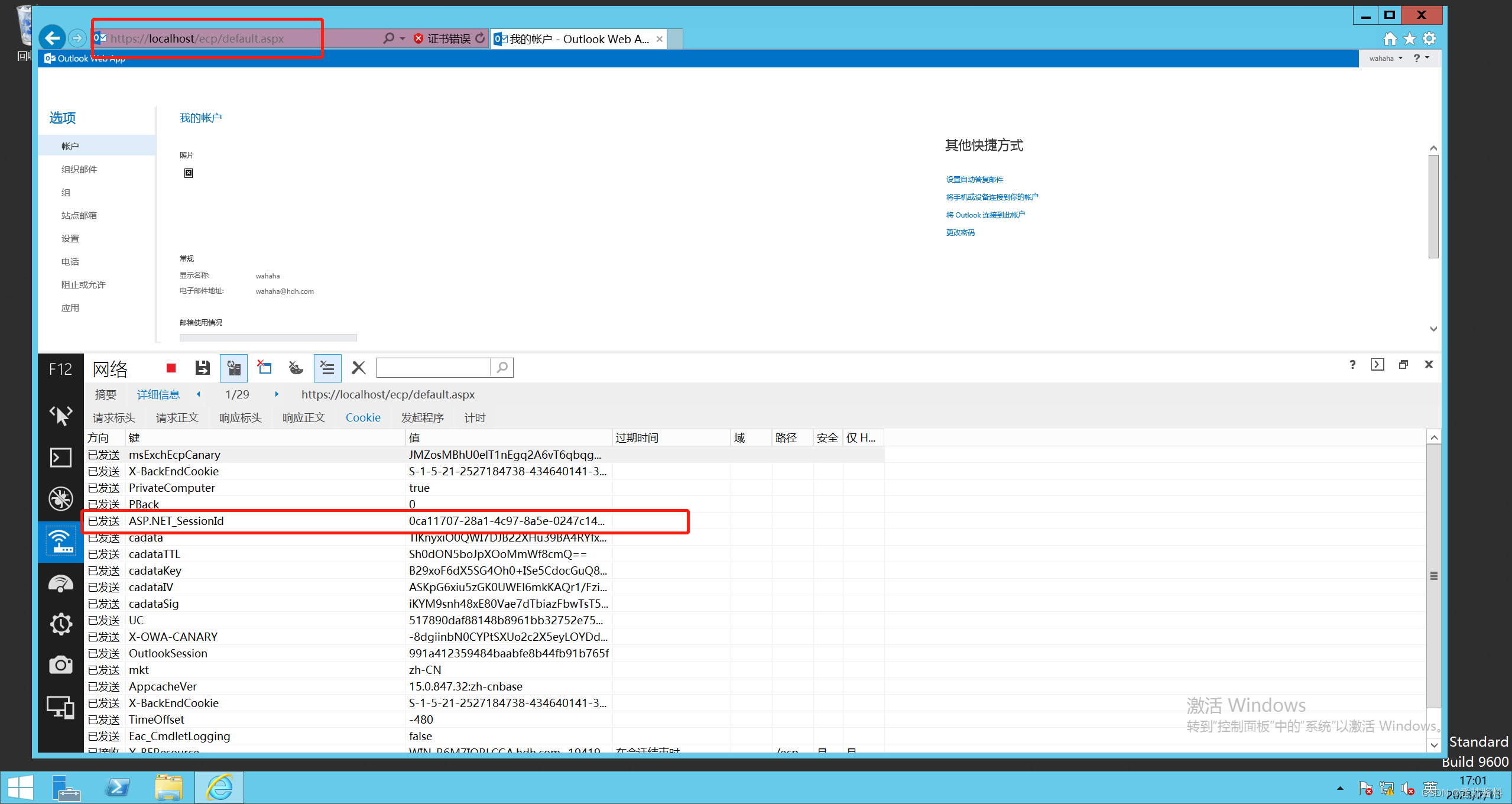Switch to 摘要 summary view

pyautogui.click(x=106, y=394)
